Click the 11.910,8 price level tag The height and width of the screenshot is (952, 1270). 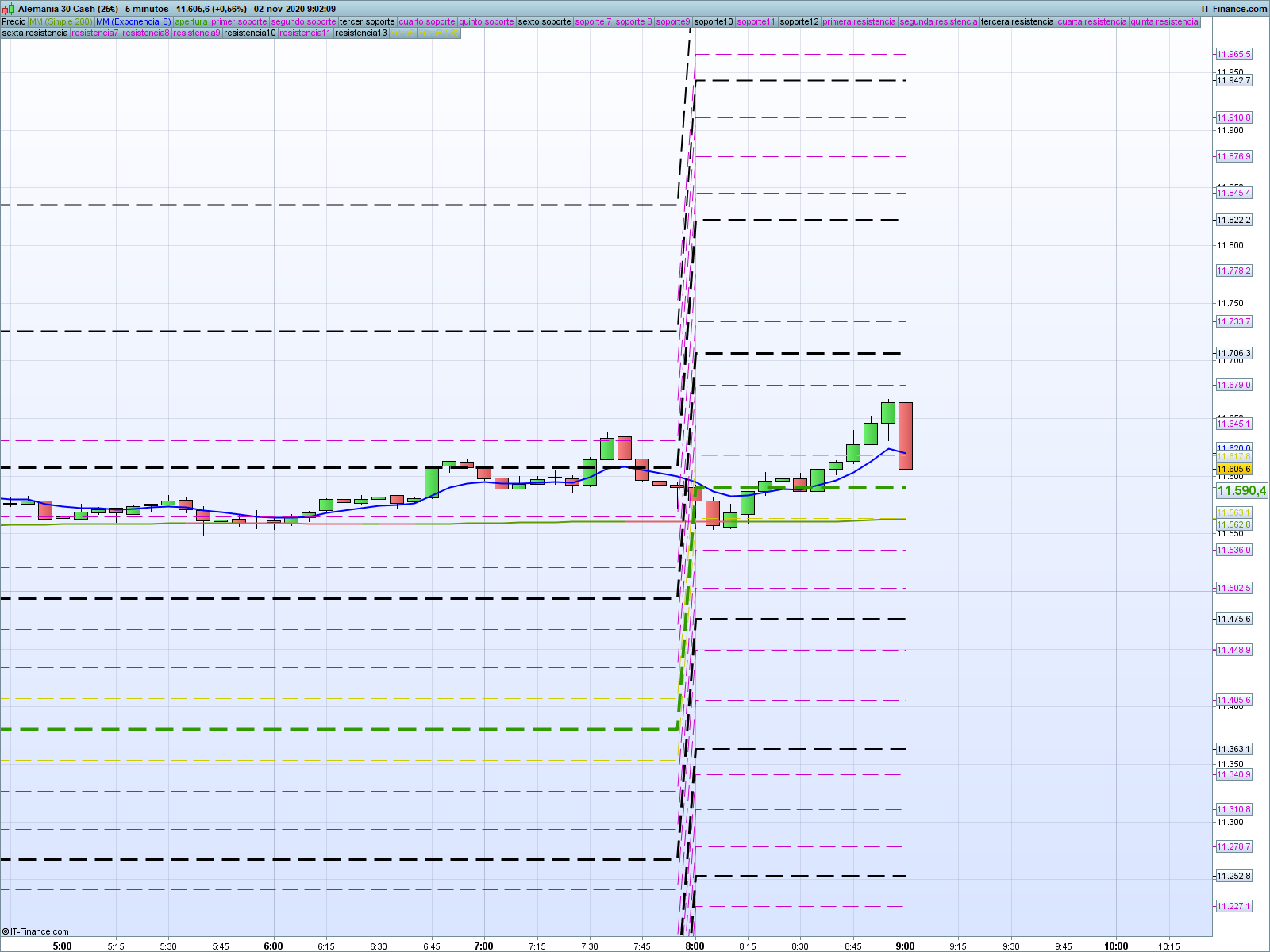tap(1234, 117)
